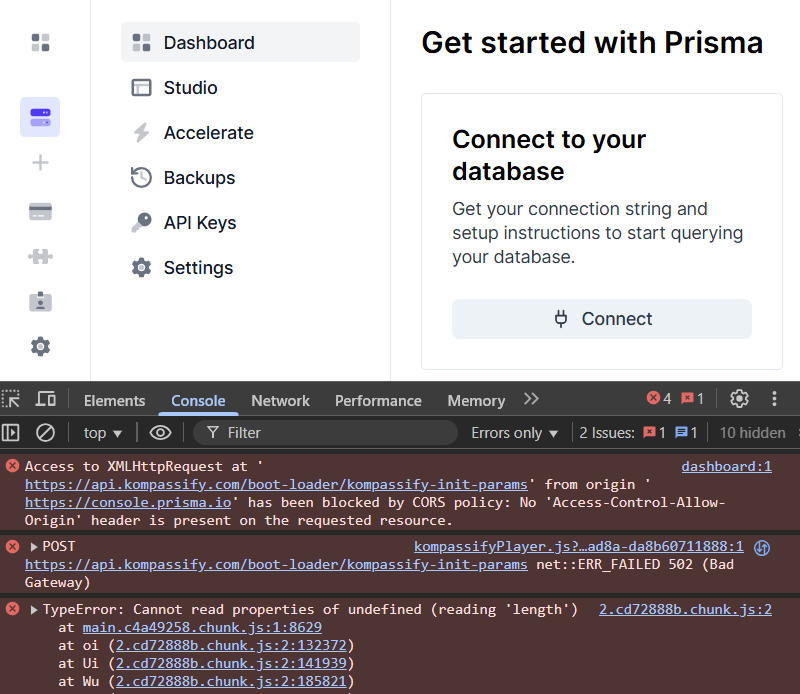Open API Keys in the project menu
Viewport: 800px width, 694px height.
[x=240, y=222]
